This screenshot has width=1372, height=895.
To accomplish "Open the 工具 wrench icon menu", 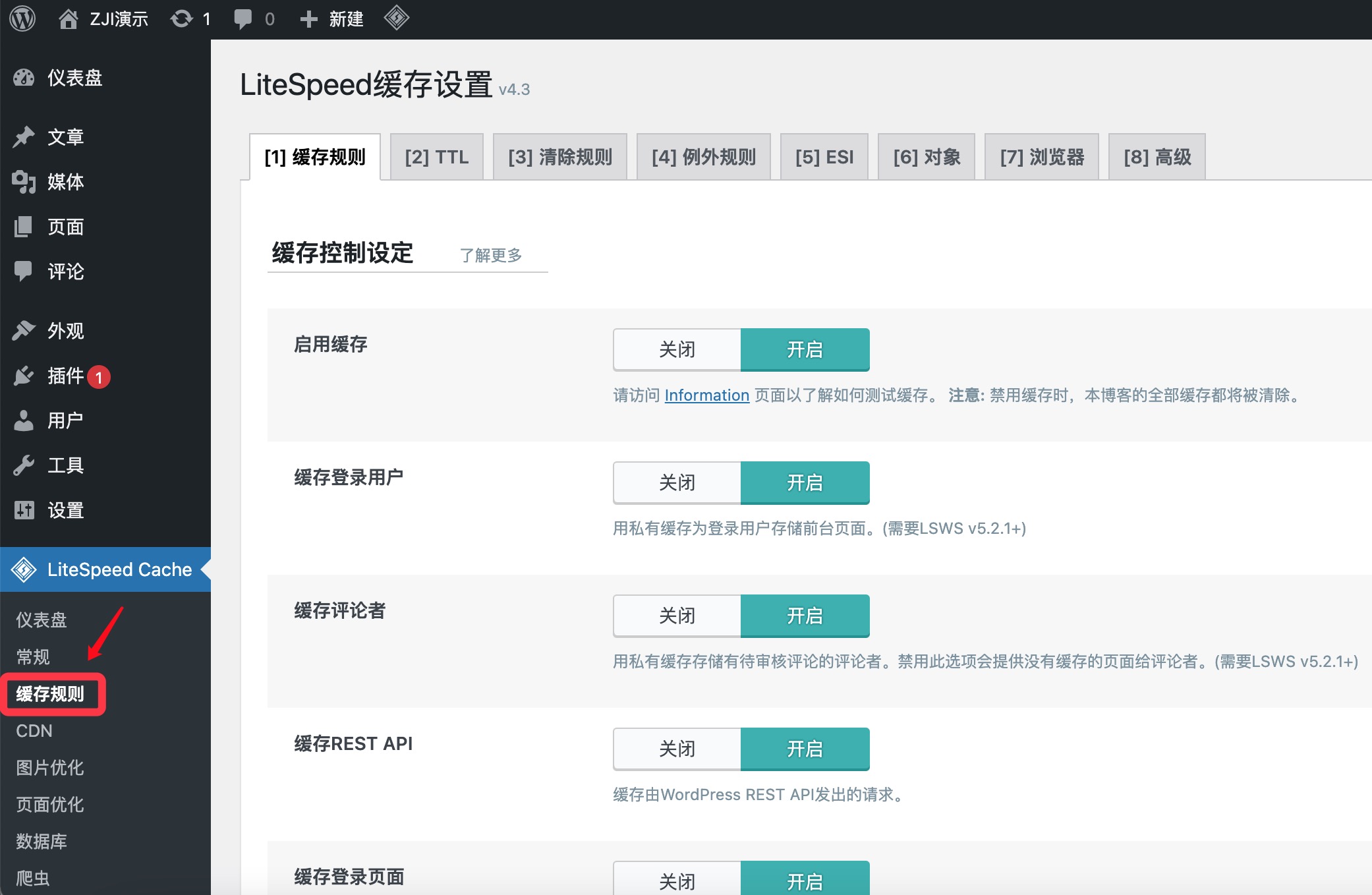I will coord(24,465).
